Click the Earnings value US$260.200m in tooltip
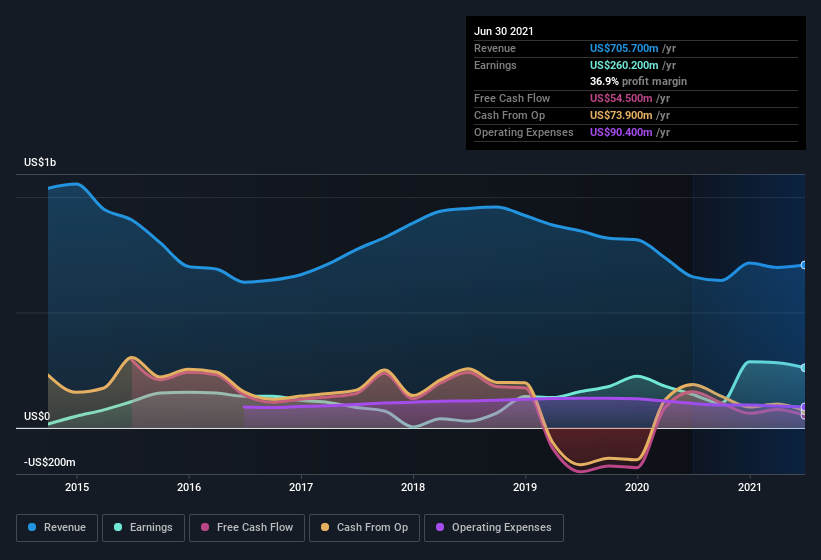The image size is (821, 560). coord(624,65)
